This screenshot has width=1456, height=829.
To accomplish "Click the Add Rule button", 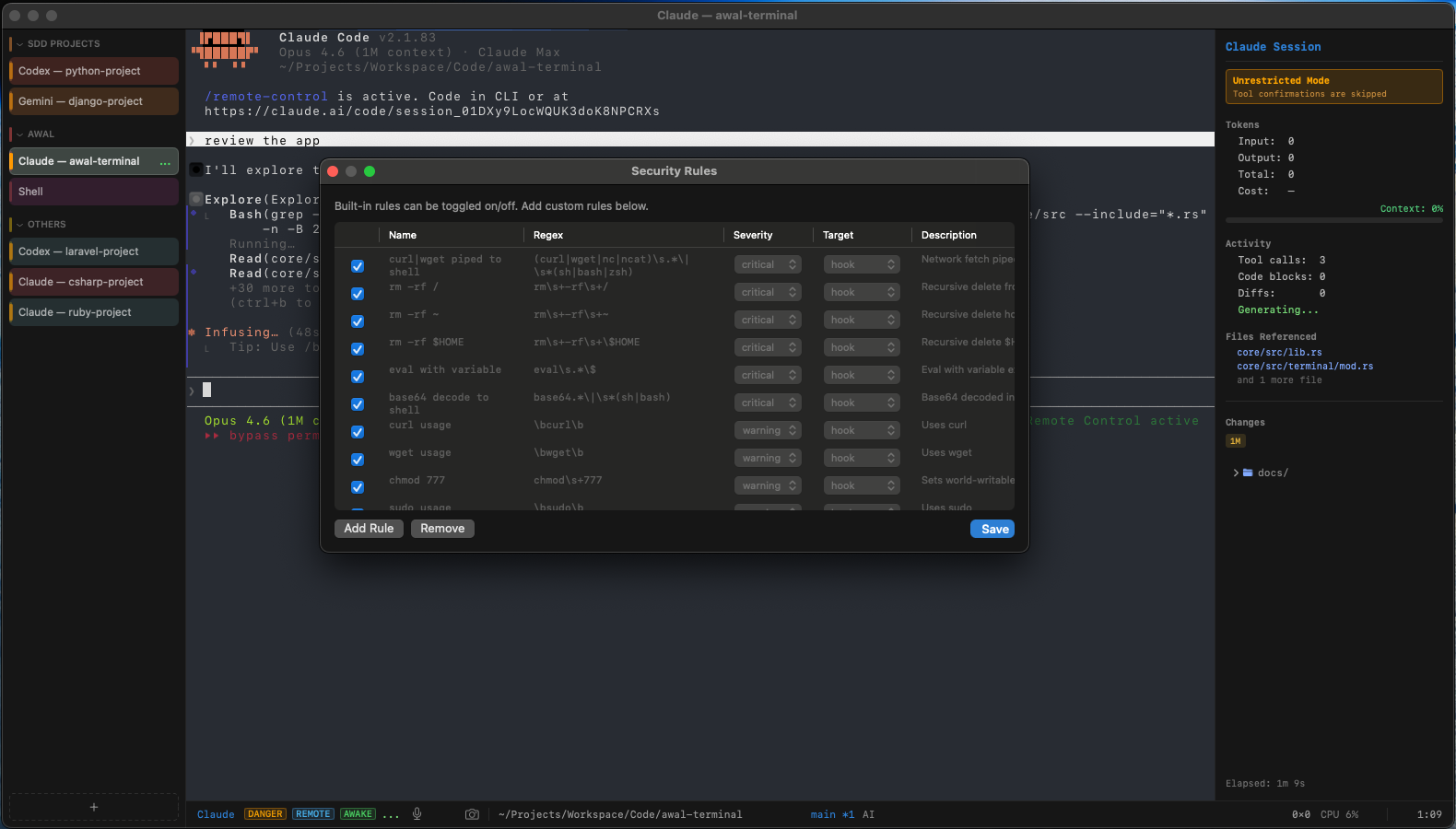I will click(x=369, y=529).
